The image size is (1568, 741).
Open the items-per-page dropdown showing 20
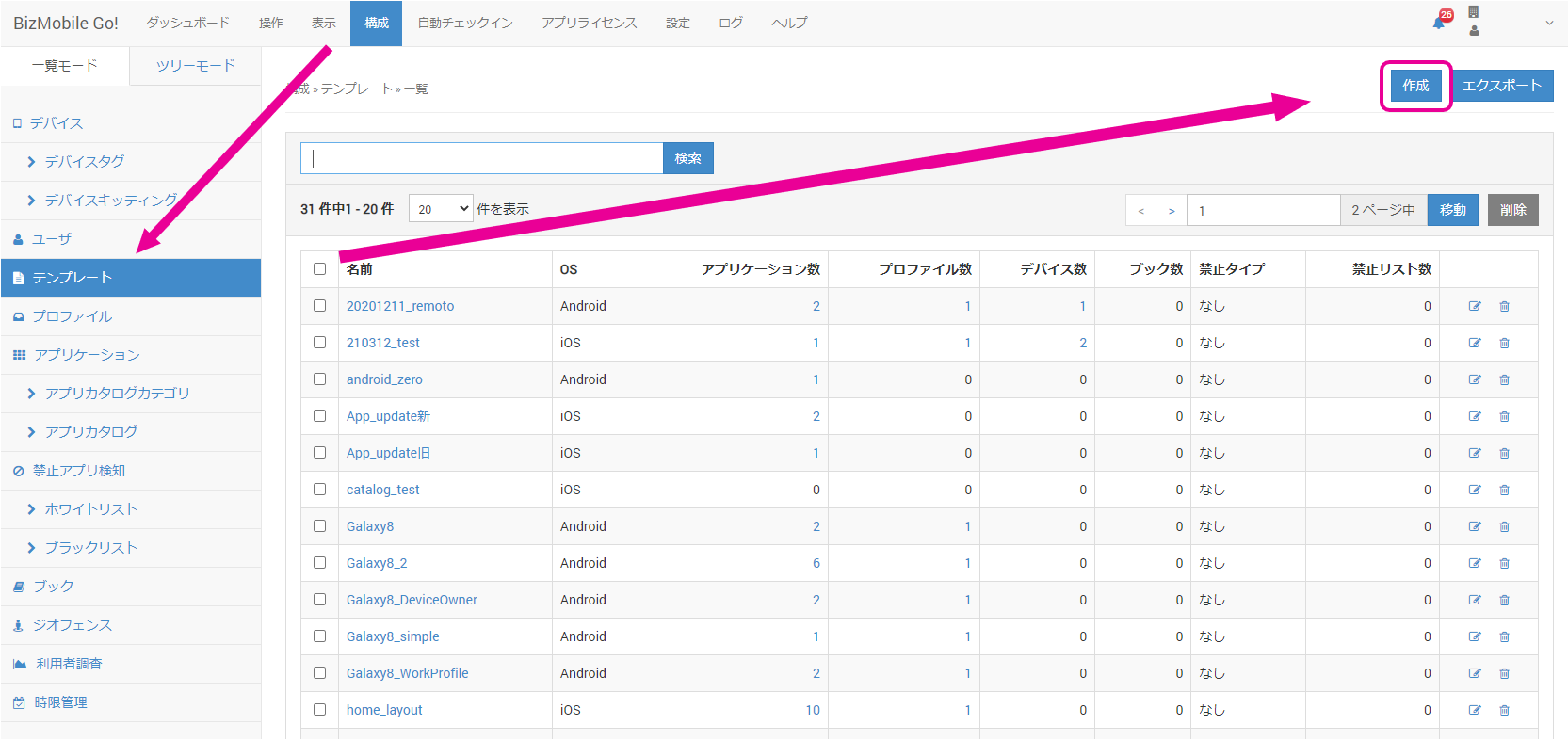441,209
